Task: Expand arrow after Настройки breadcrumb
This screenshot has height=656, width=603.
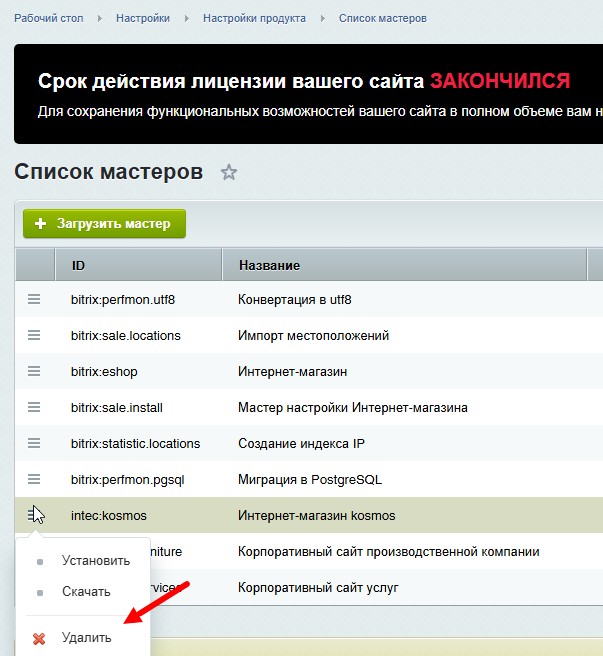Action: [x=187, y=19]
